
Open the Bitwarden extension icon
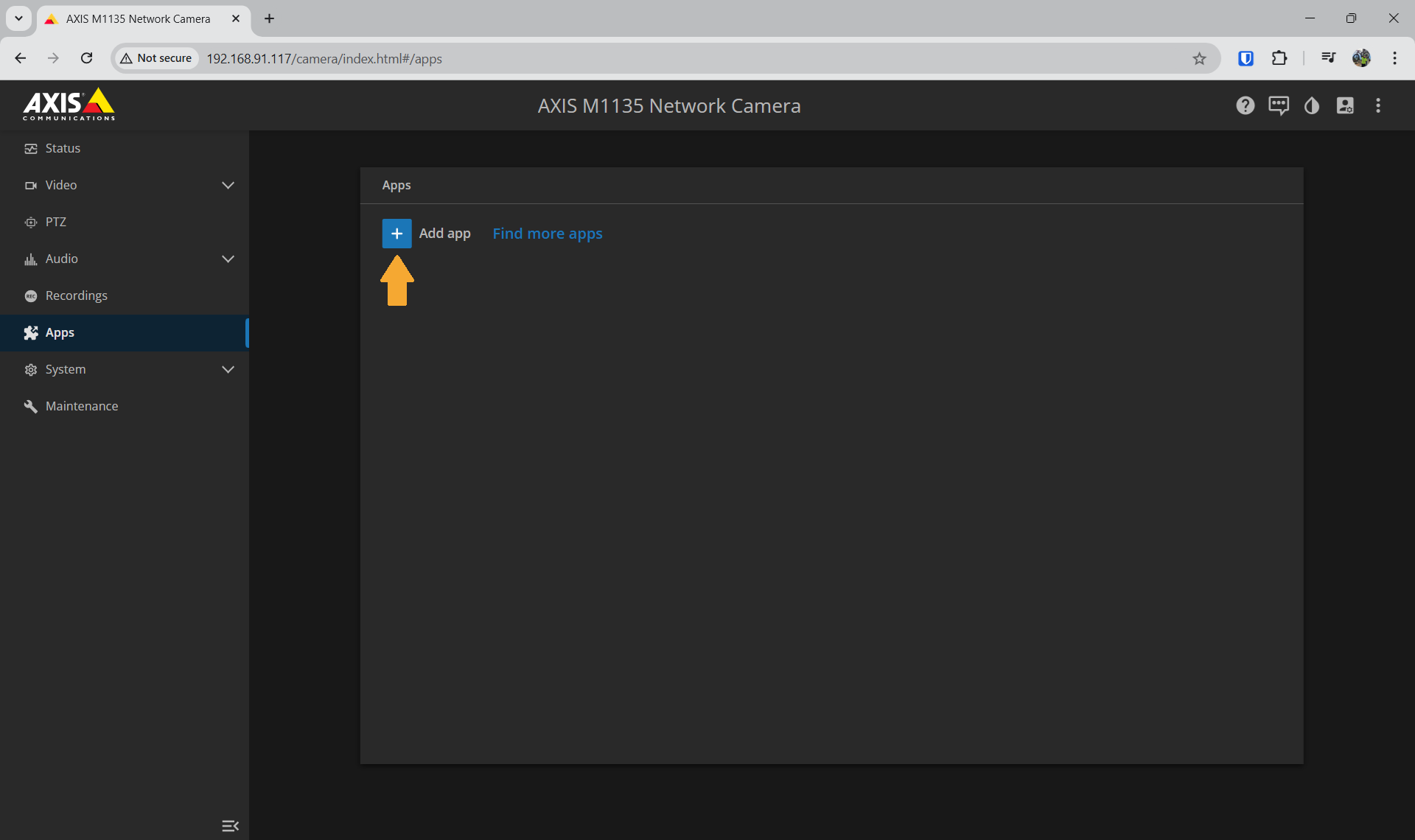coord(1245,58)
